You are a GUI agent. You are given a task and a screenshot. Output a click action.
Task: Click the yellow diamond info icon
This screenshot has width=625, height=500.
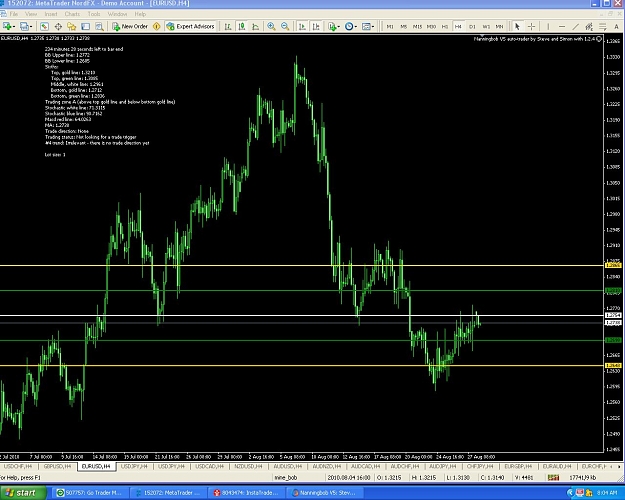coord(157,26)
